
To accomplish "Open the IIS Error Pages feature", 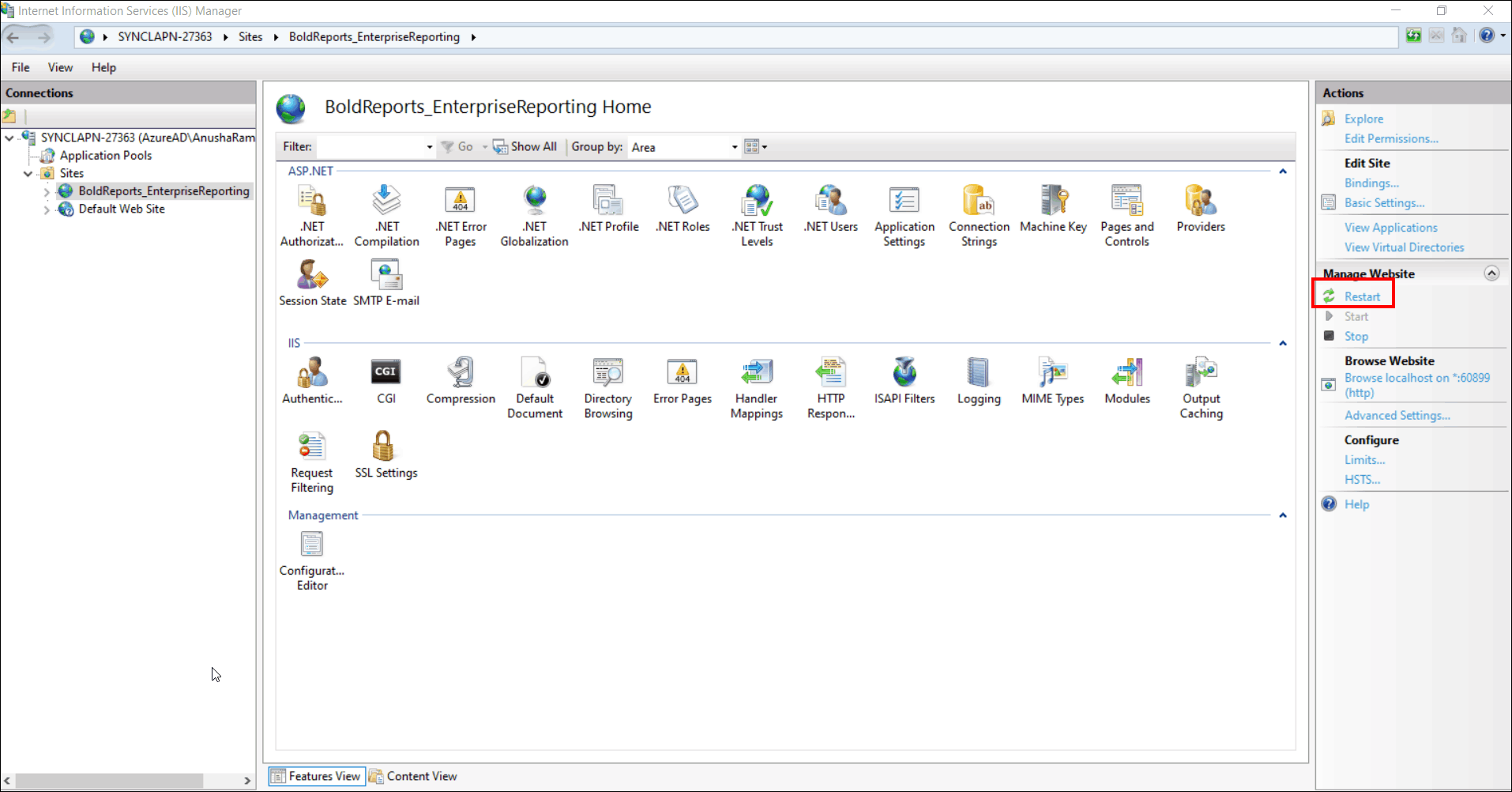I will point(683,381).
